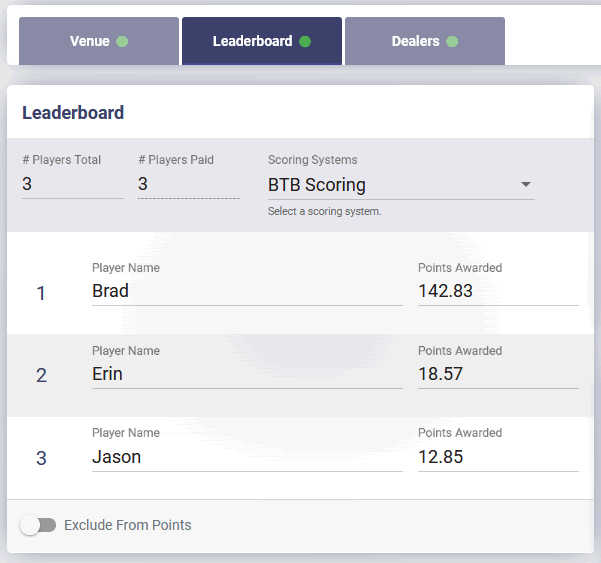Switch to the Dealers tab
The image size is (601, 563).
tap(425, 41)
